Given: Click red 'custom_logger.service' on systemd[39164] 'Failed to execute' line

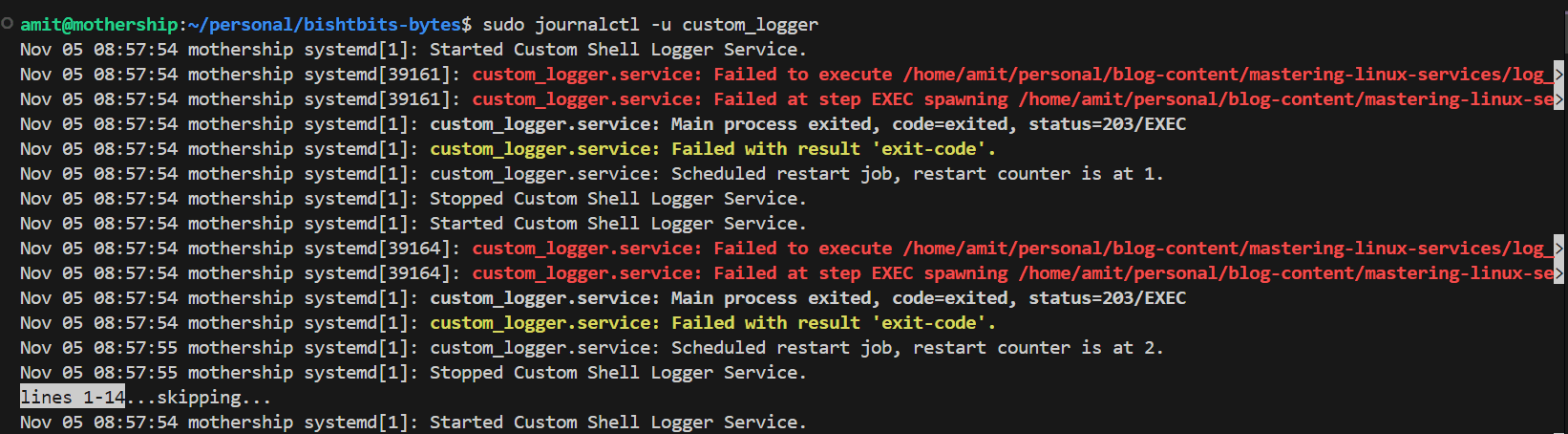Looking at the screenshot, I should 587,249.
